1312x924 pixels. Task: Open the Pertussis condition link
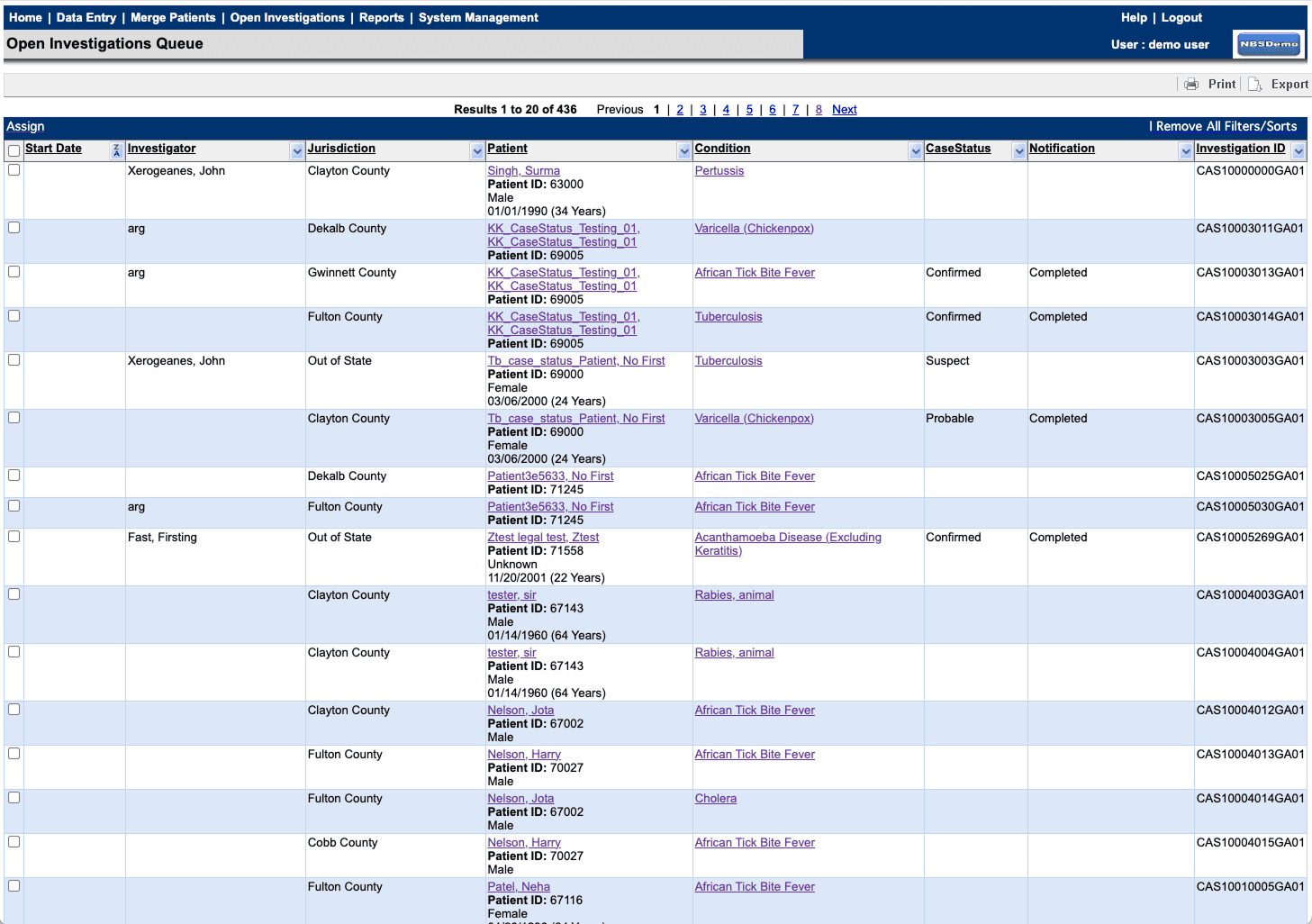click(719, 171)
